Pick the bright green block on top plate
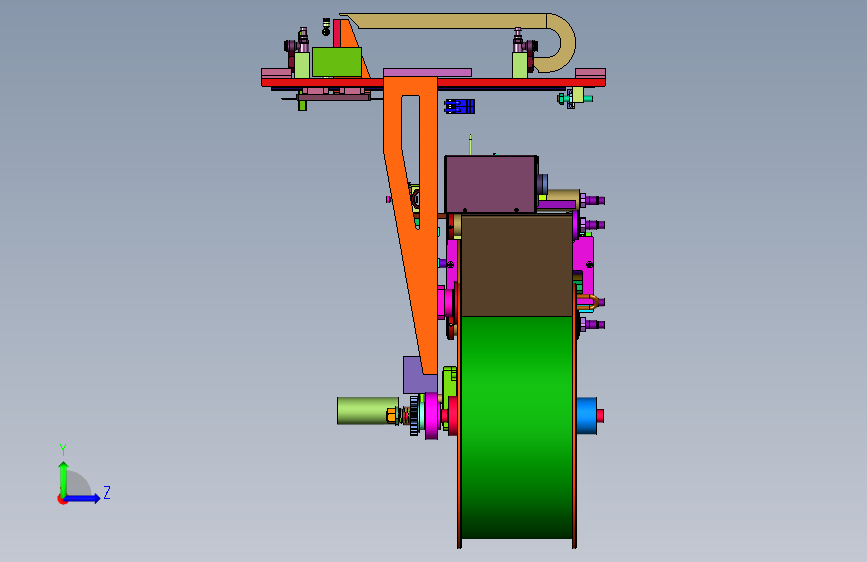This screenshot has height=562, width=867. click(x=337, y=62)
